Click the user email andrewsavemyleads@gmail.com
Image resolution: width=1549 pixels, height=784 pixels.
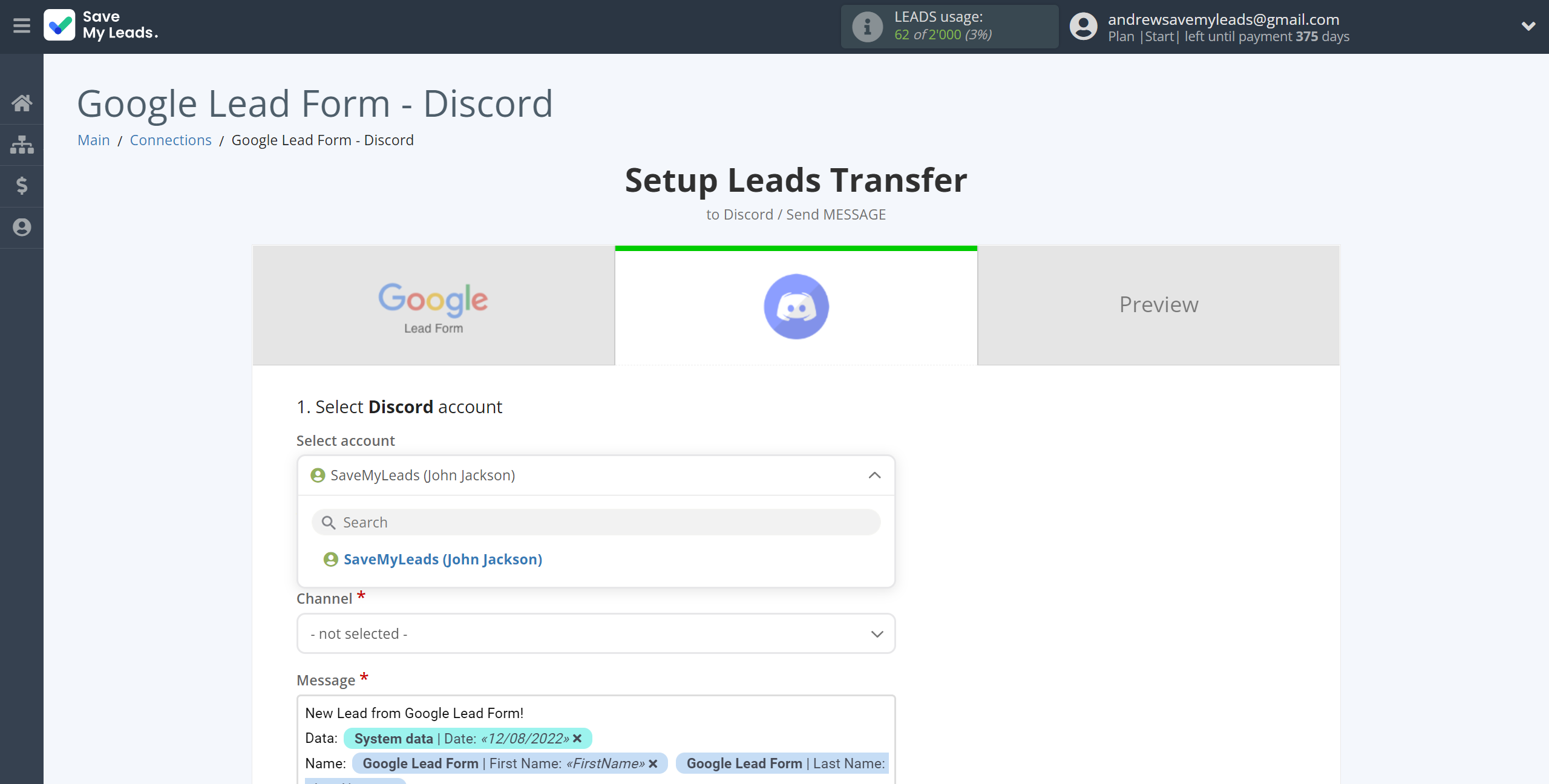click(1223, 19)
